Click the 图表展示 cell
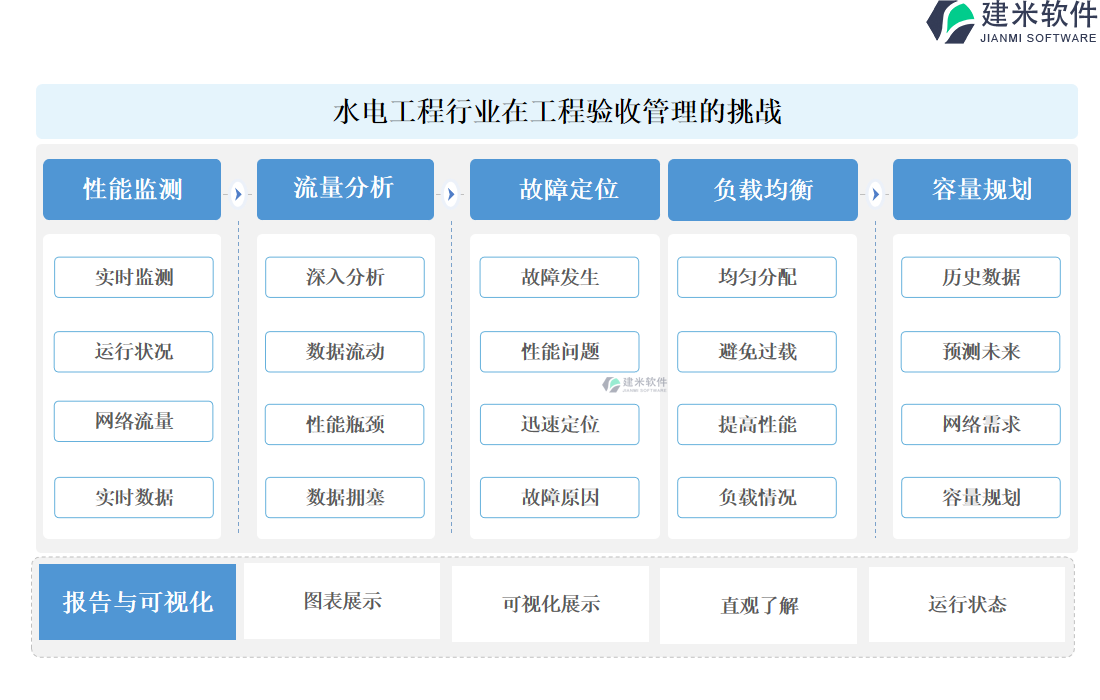Viewport: 1100px width, 700px height. (x=342, y=601)
